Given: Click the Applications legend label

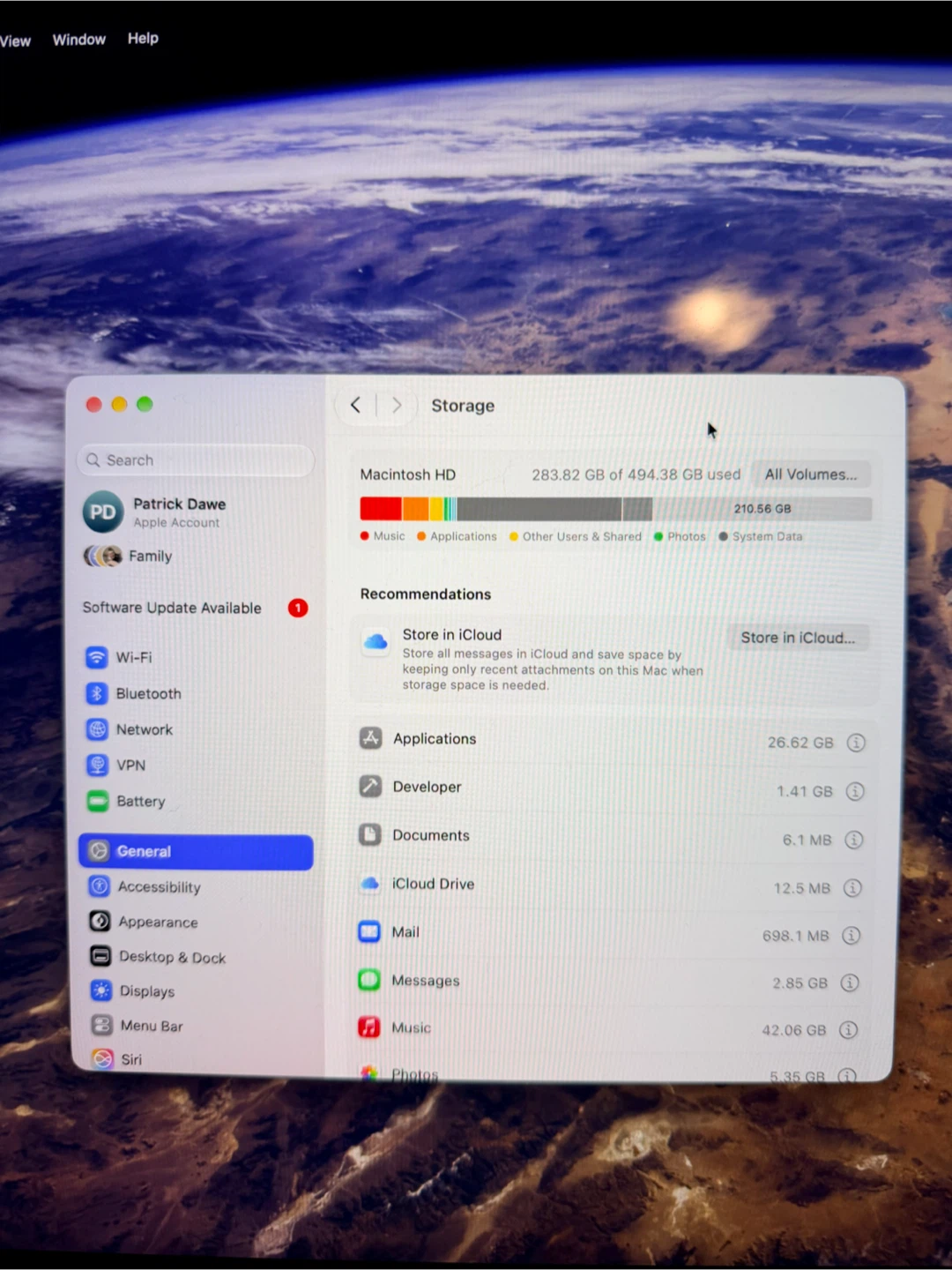Looking at the screenshot, I should (464, 536).
